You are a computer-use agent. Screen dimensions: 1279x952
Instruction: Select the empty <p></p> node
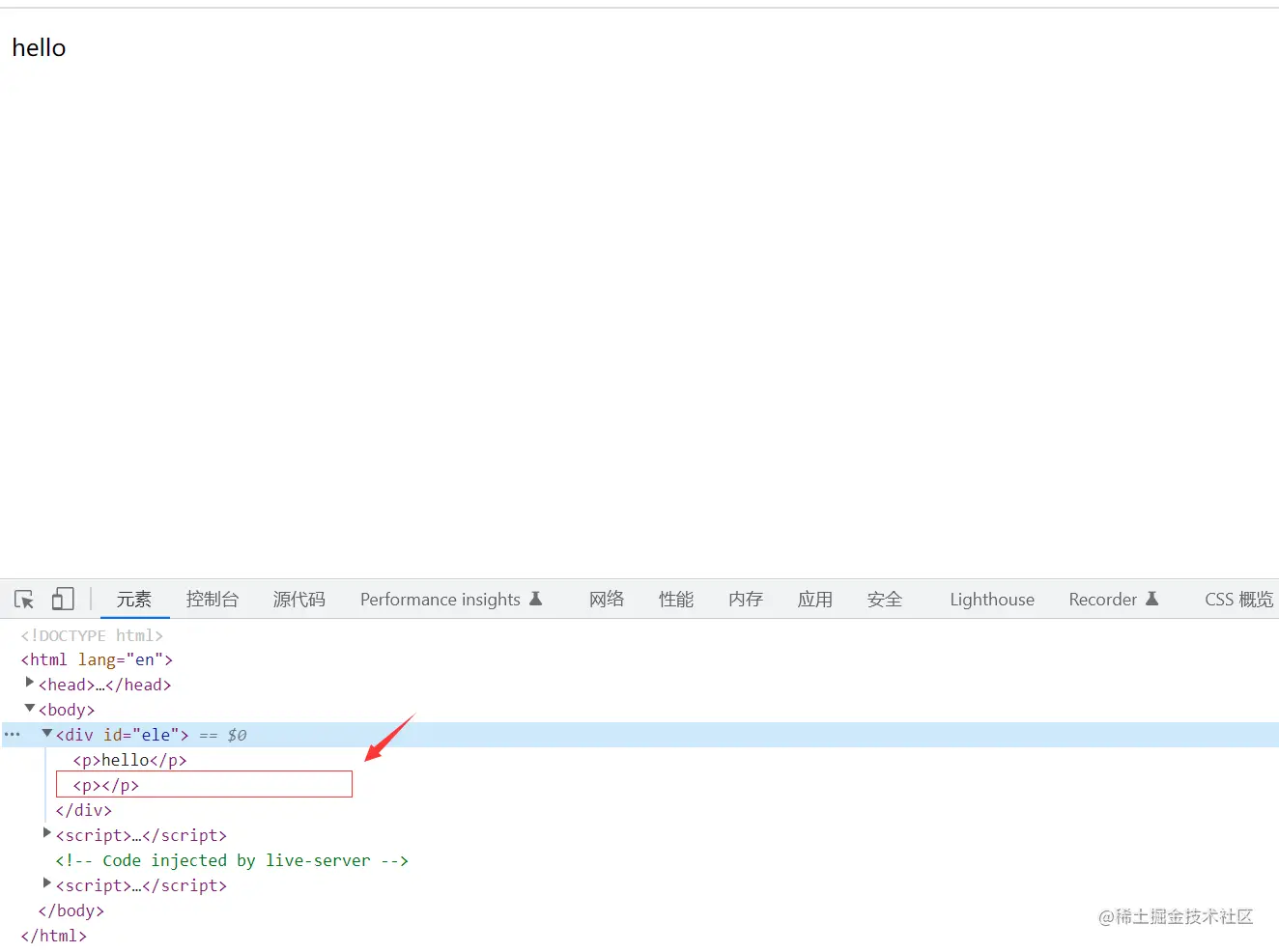[x=106, y=786]
